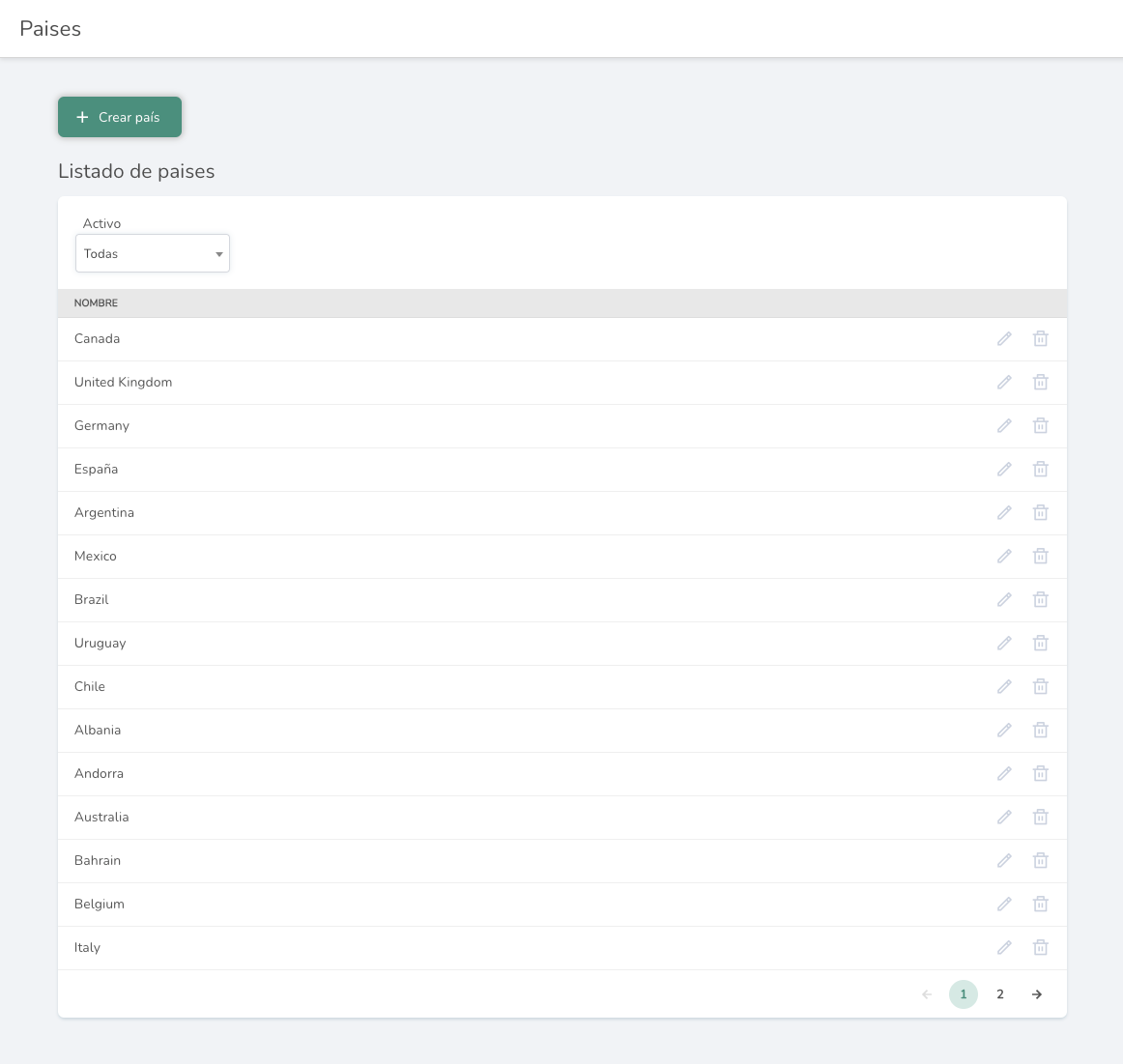Click the Andorra name text
This screenshot has width=1123, height=1064.
click(x=99, y=773)
